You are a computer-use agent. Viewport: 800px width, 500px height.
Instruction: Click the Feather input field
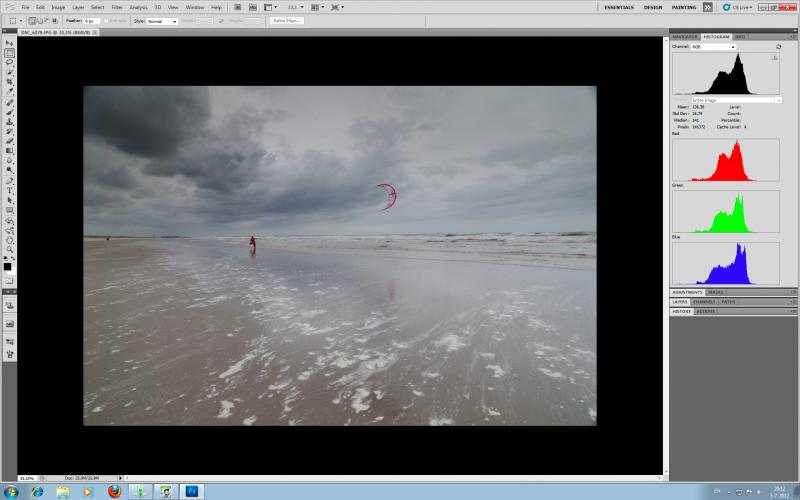91,21
